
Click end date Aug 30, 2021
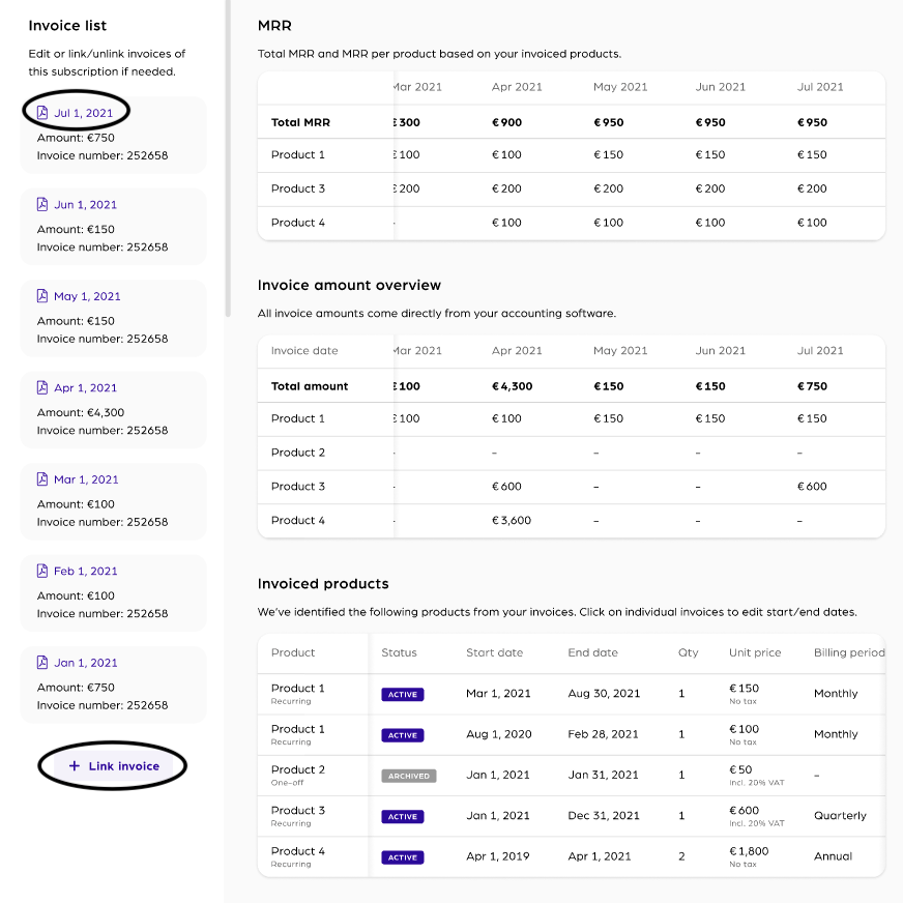(x=604, y=694)
